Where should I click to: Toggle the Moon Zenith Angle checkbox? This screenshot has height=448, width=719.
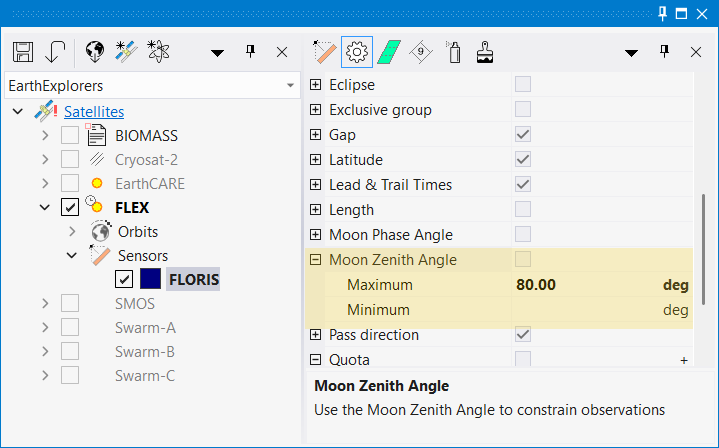[x=523, y=260]
